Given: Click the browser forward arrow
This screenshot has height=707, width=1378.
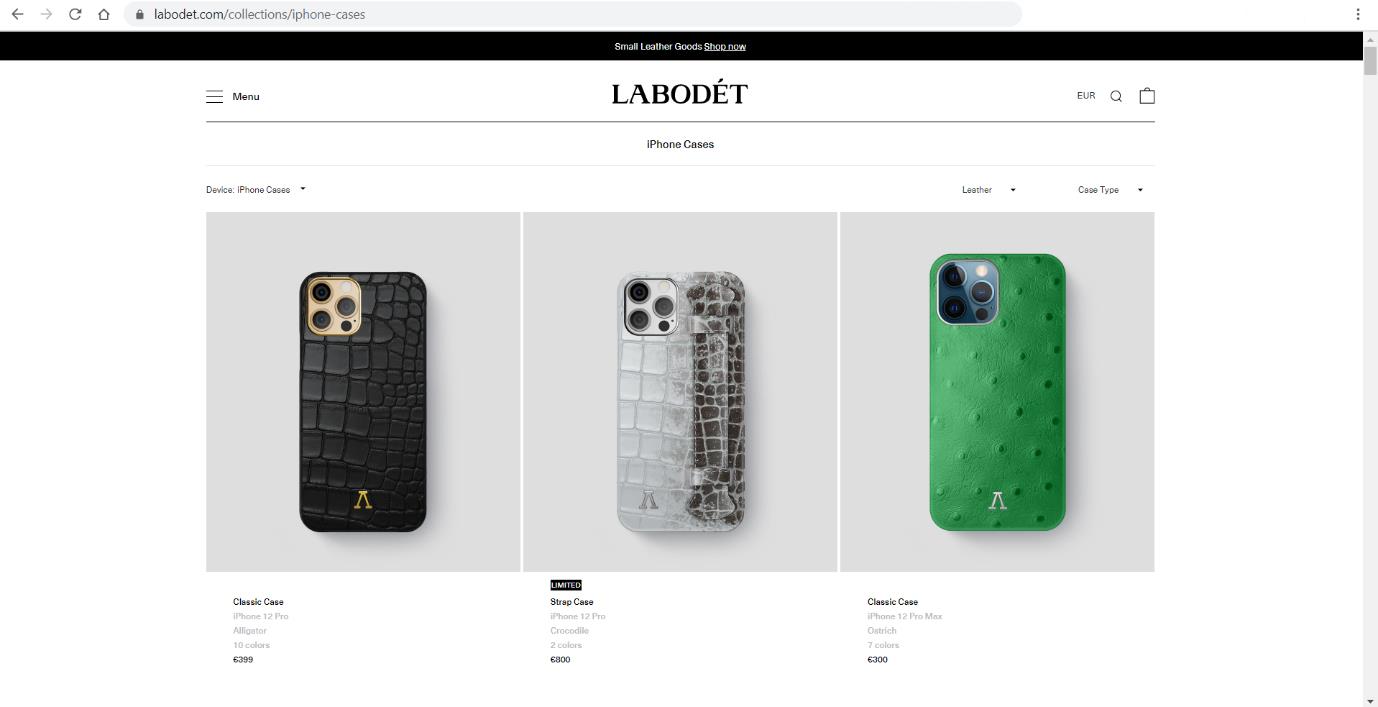Looking at the screenshot, I should pos(45,14).
